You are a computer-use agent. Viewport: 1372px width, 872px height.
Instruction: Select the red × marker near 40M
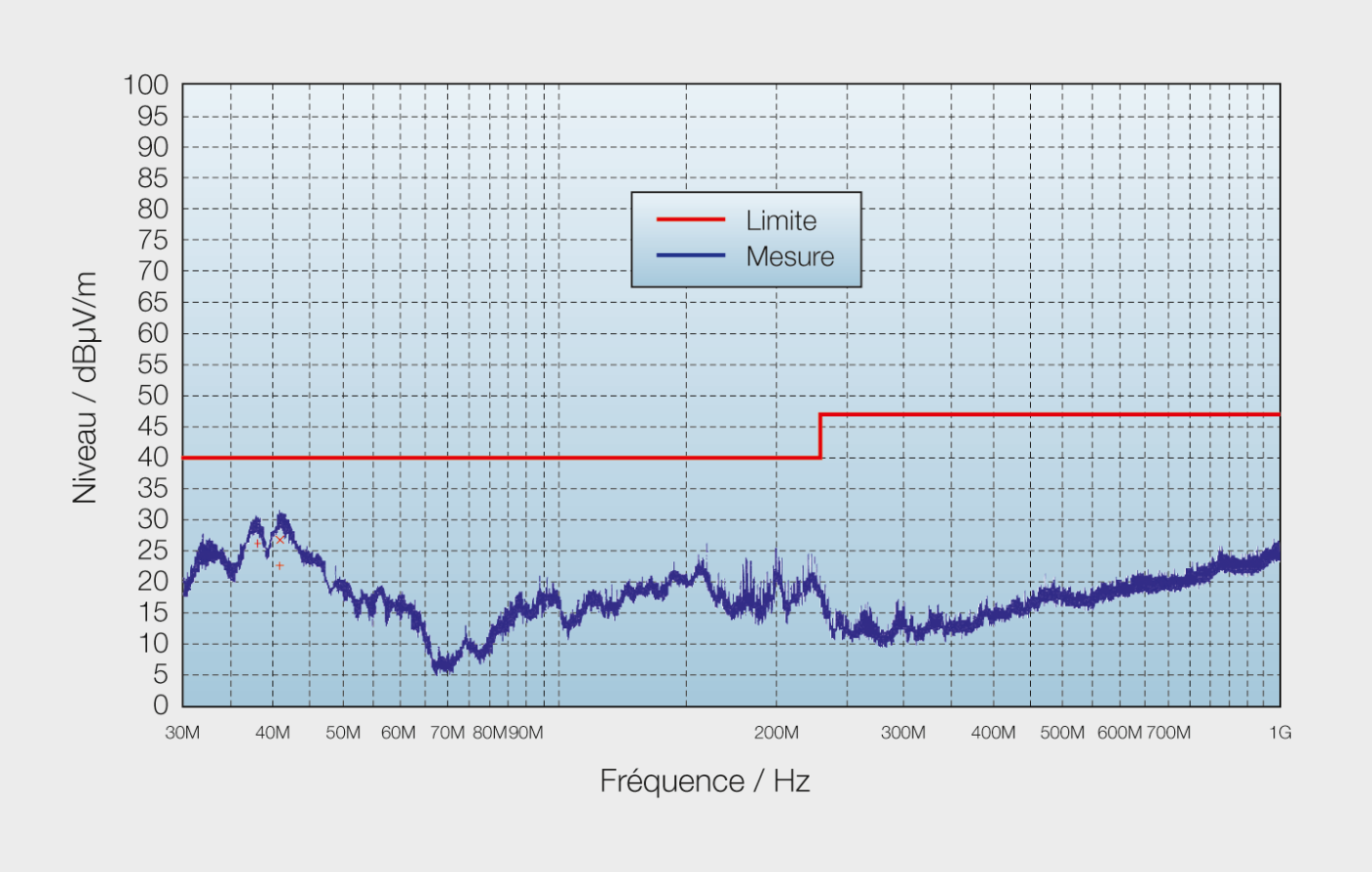279,540
